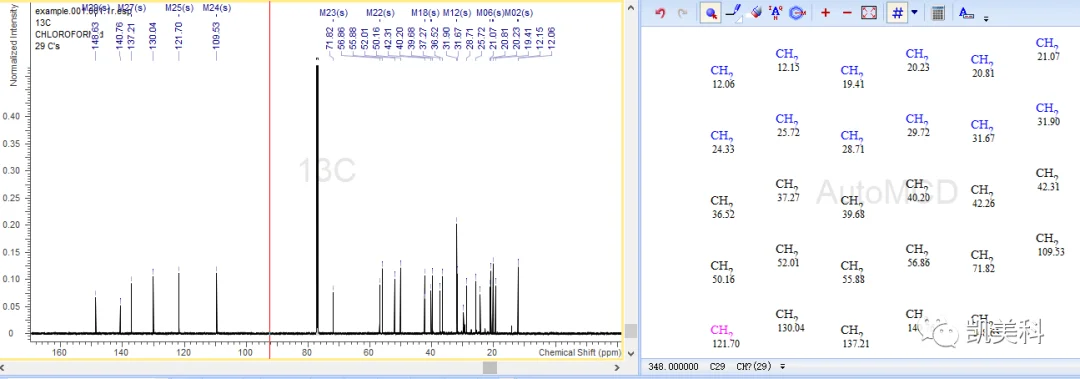Open the calculator table icon
Viewport: 1080px width, 379px height.
coord(937,13)
